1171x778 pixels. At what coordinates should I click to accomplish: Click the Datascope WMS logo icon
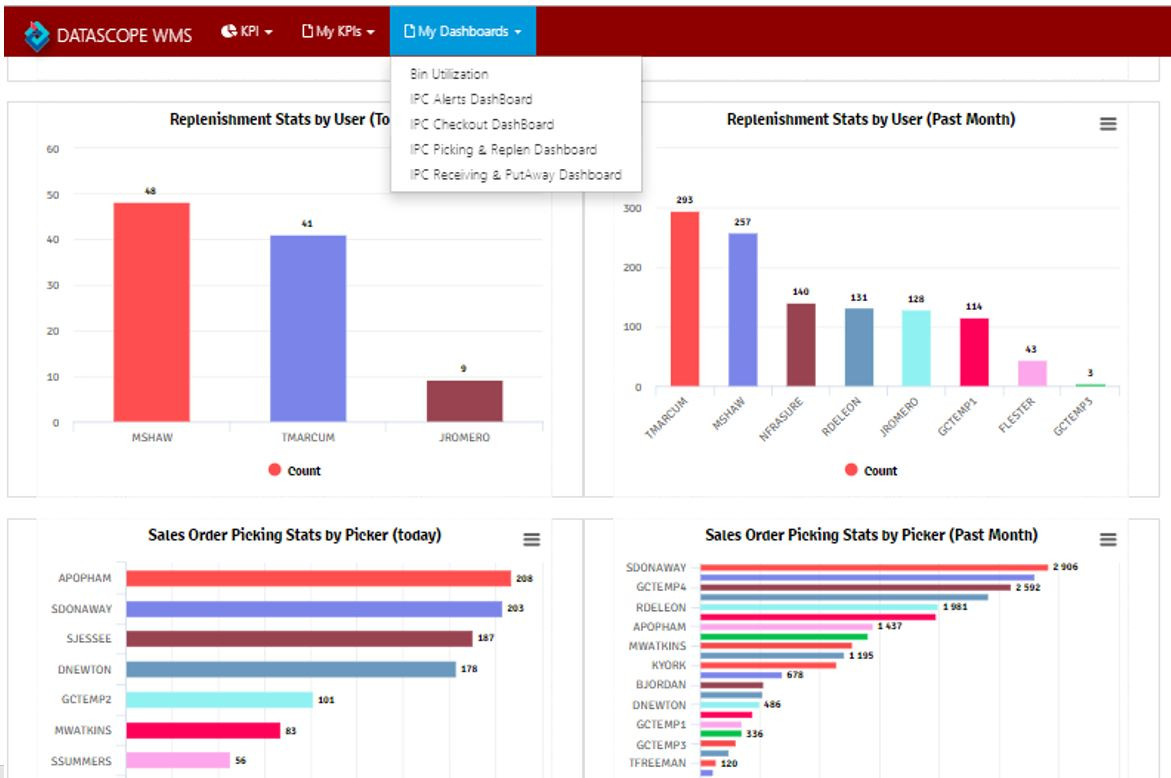point(37,31)
